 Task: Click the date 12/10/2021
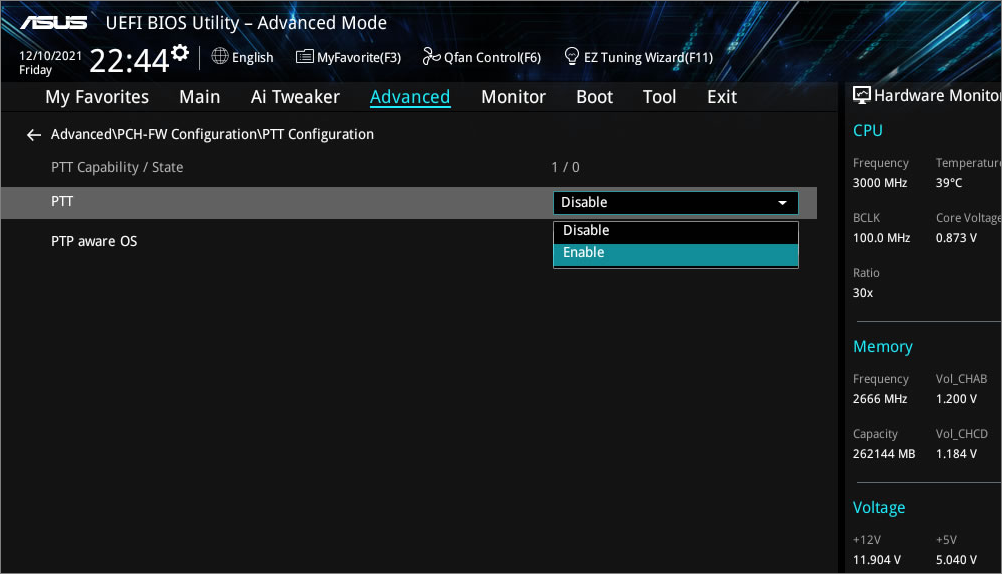50,56
